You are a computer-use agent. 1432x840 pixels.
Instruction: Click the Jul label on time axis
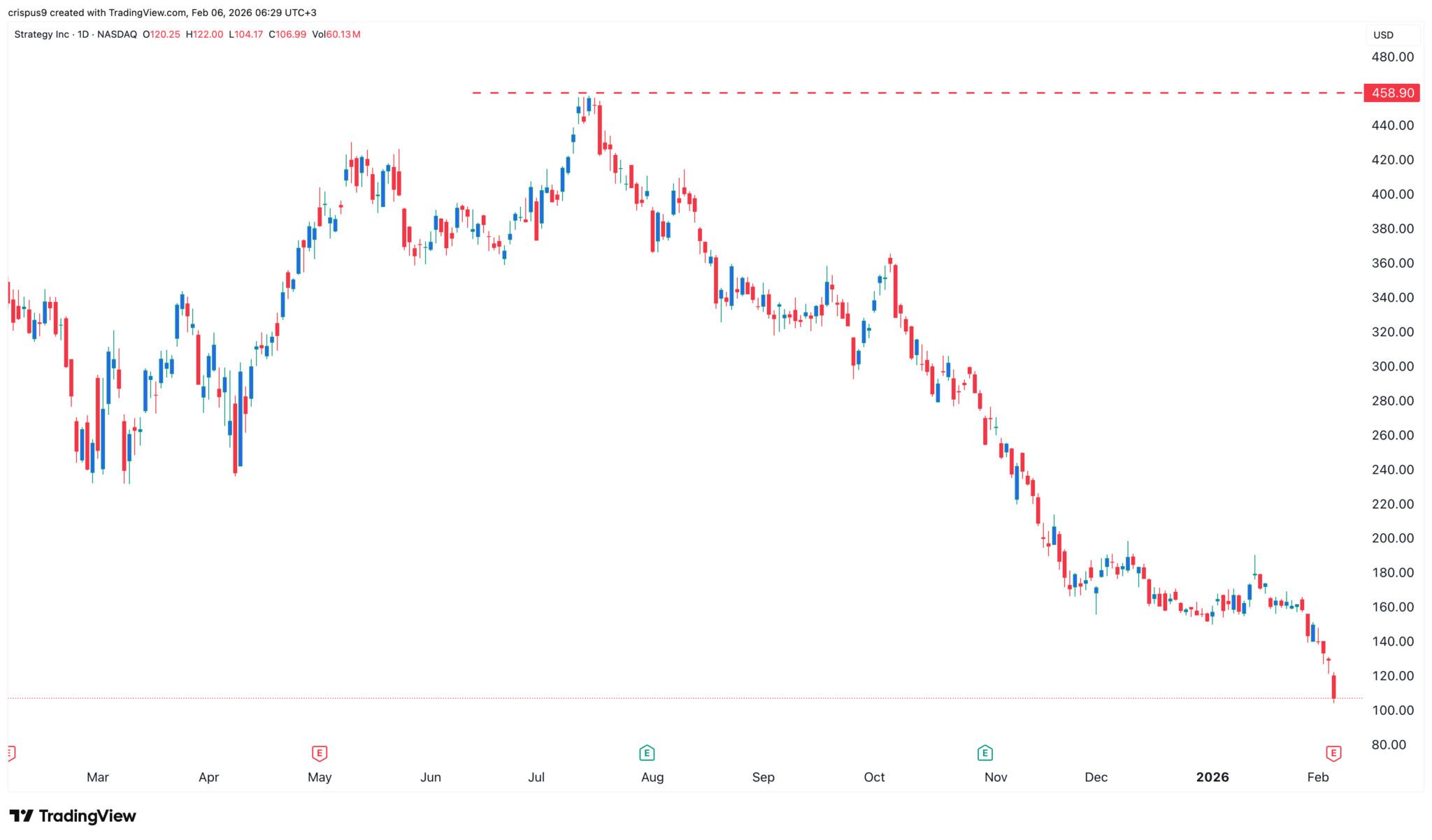click(536, 777)
